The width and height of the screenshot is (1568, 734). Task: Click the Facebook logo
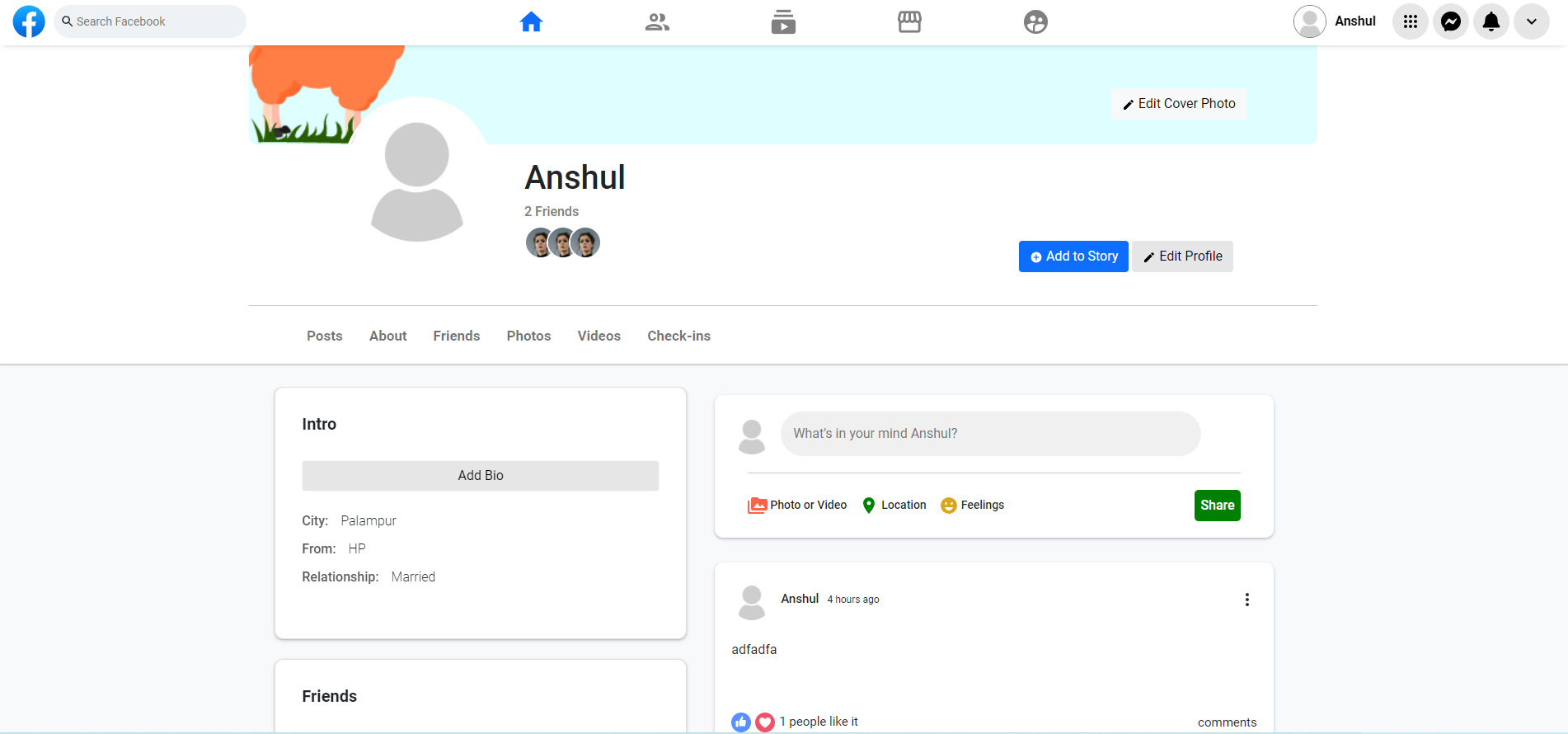pyautogui.click(x=29, y=21)
